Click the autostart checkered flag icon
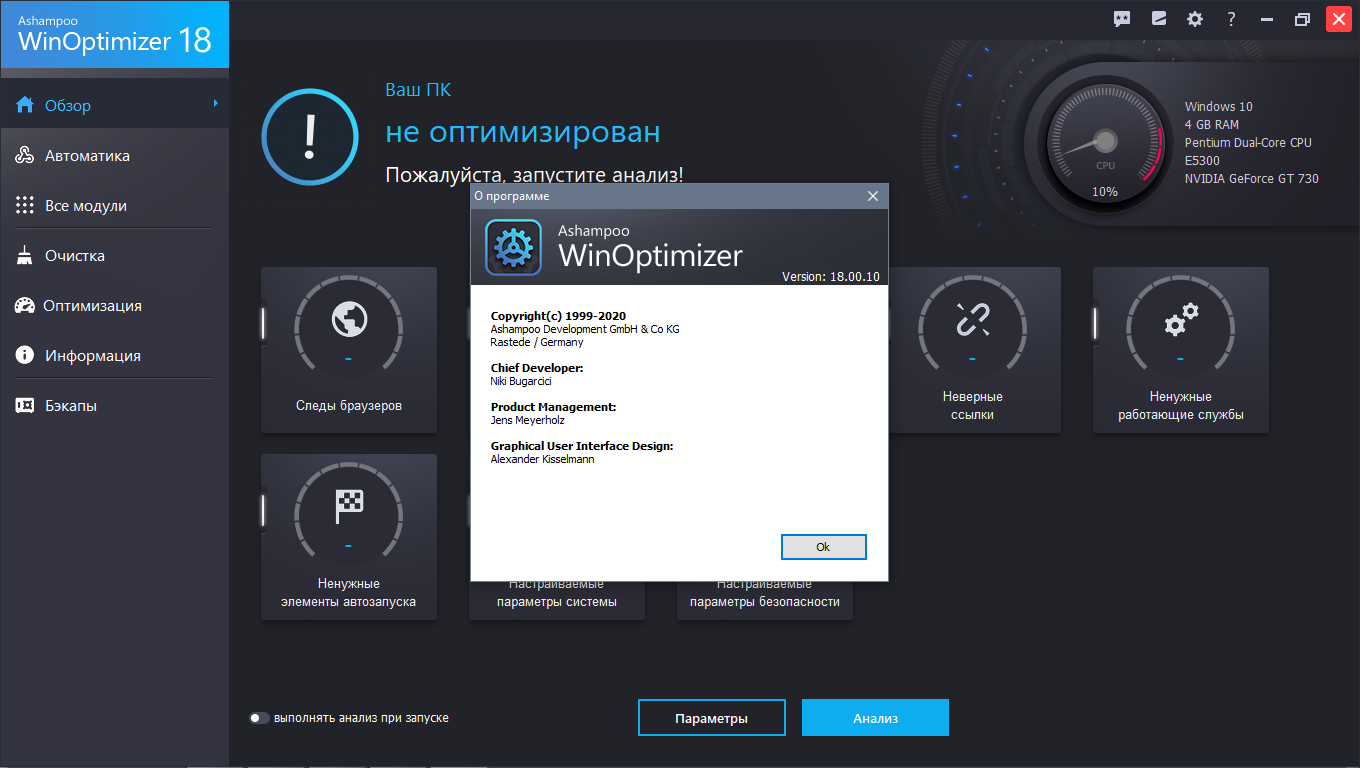The image size is (1360, 768). point(349,507)
